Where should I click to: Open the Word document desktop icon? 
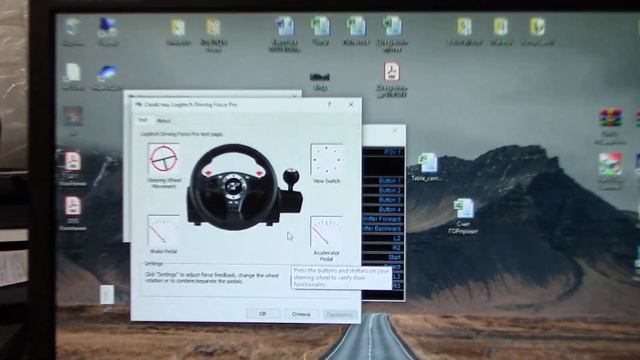[284, 34]
